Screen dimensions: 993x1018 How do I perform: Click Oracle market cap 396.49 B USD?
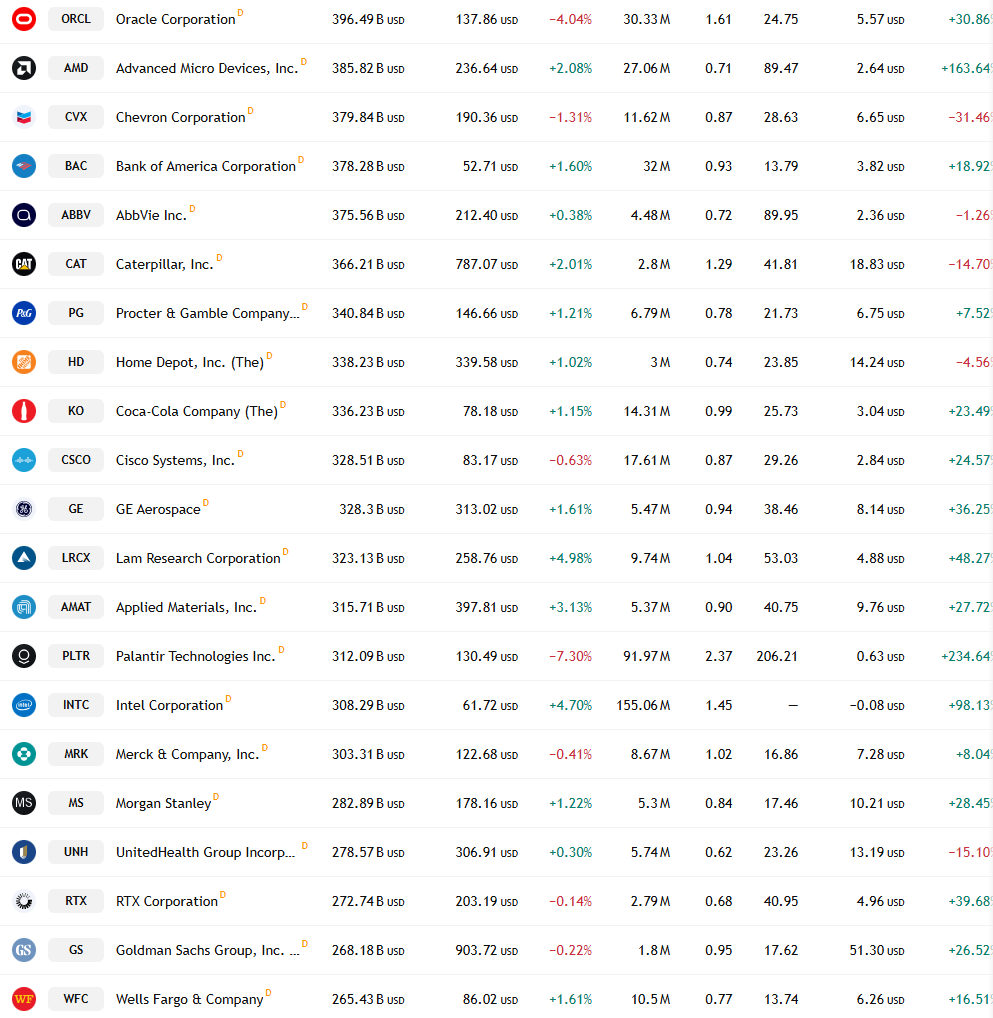click(x=368, y=19)
